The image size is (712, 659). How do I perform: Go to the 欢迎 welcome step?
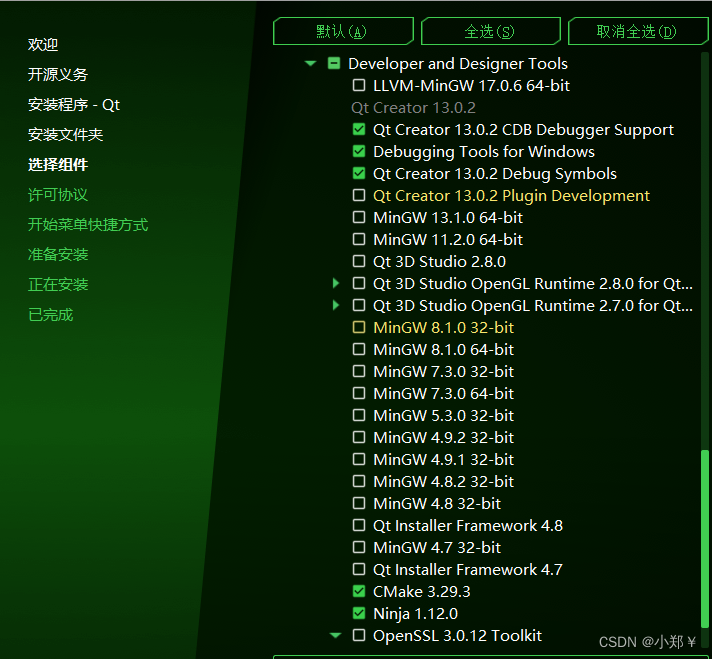[43, 45]
